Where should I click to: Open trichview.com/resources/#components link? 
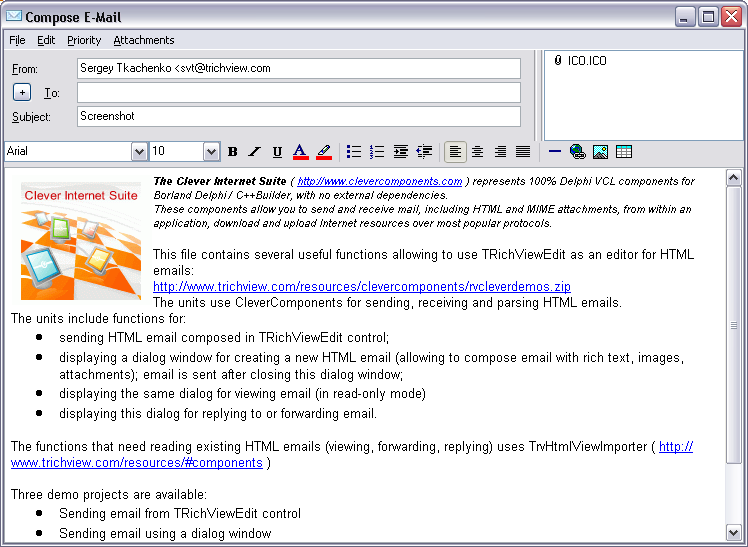137,463
